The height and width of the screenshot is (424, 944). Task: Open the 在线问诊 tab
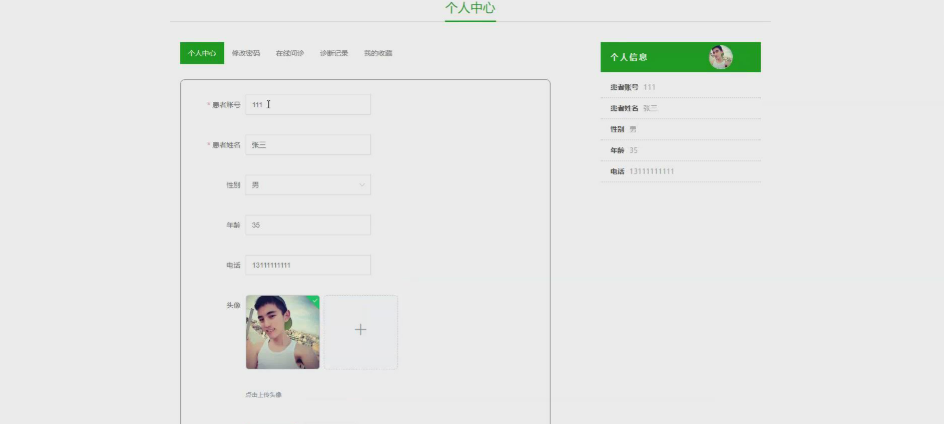[290, 53]
